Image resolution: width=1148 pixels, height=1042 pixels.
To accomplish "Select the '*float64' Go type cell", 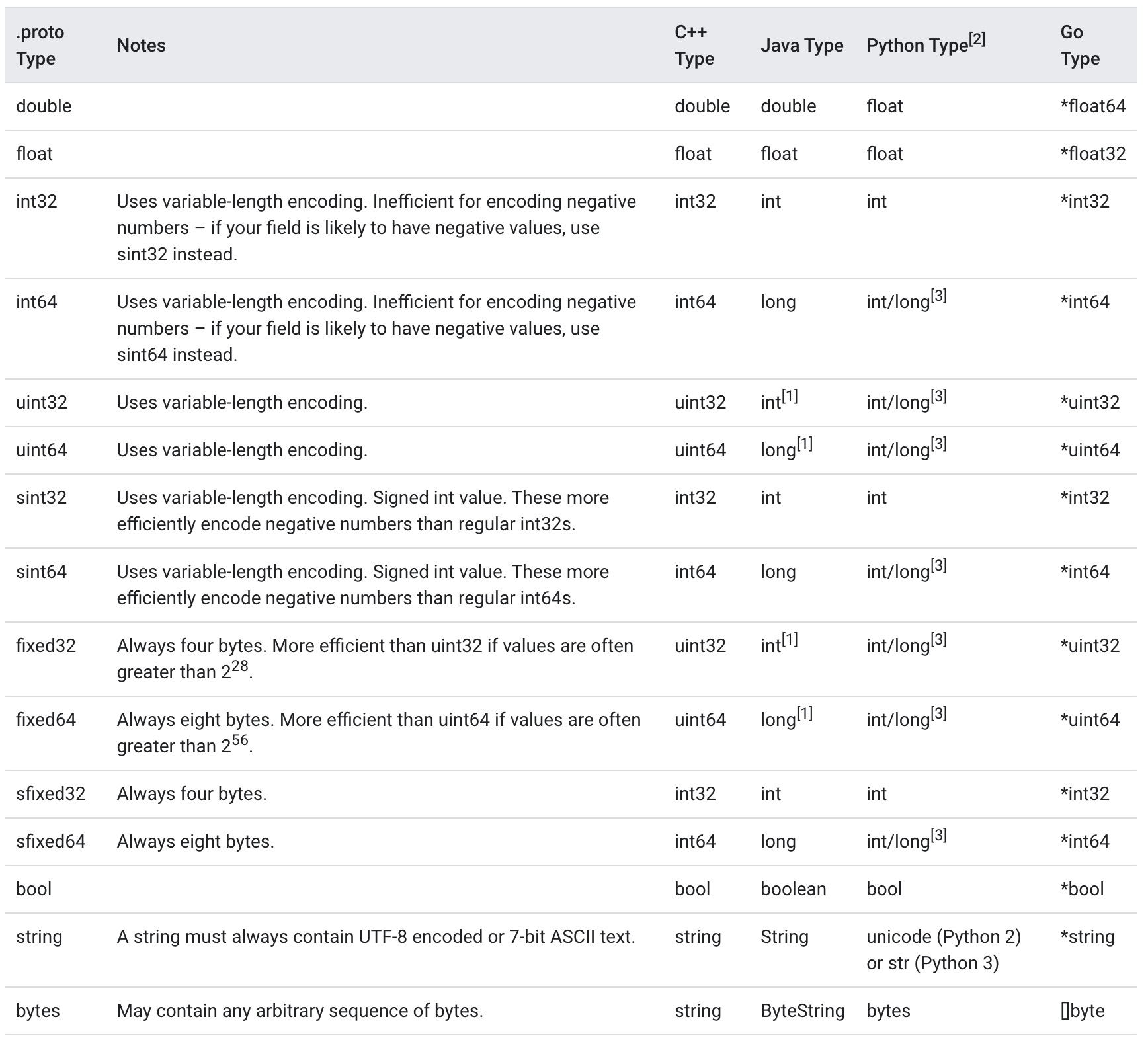I will (x=1092, y=106).
